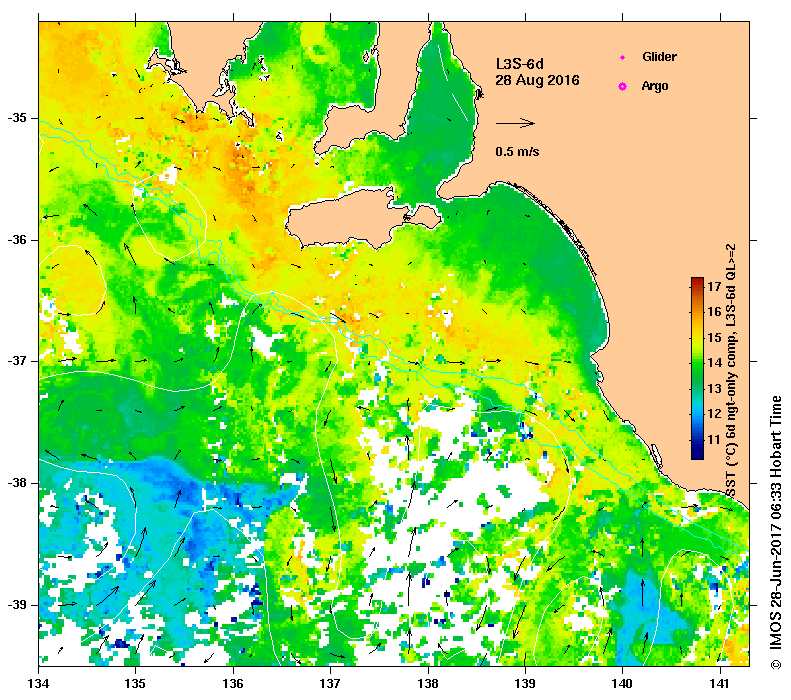Click latitude axis label -35
Screen dimensions: 791x700
click(x=17, y=118)
